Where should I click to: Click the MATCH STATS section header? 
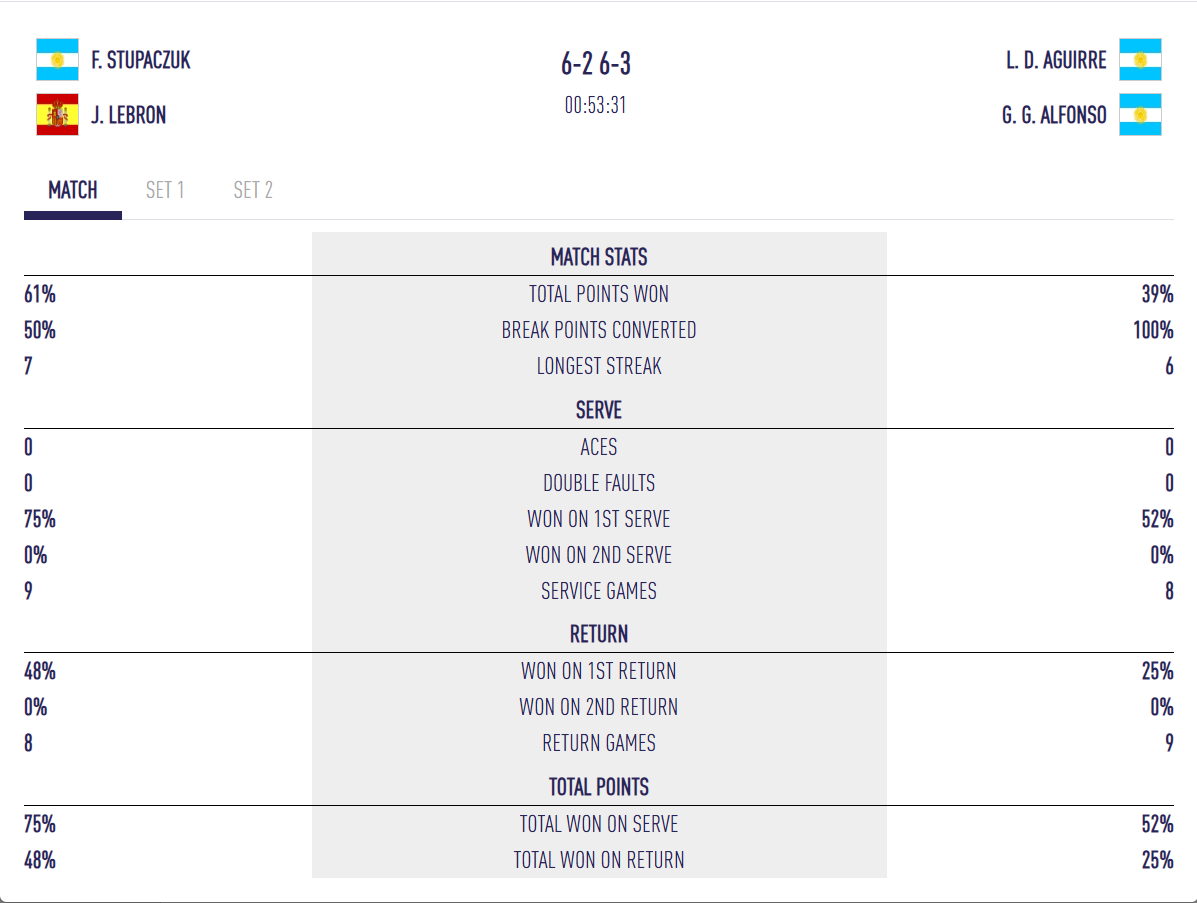[599, 257]
